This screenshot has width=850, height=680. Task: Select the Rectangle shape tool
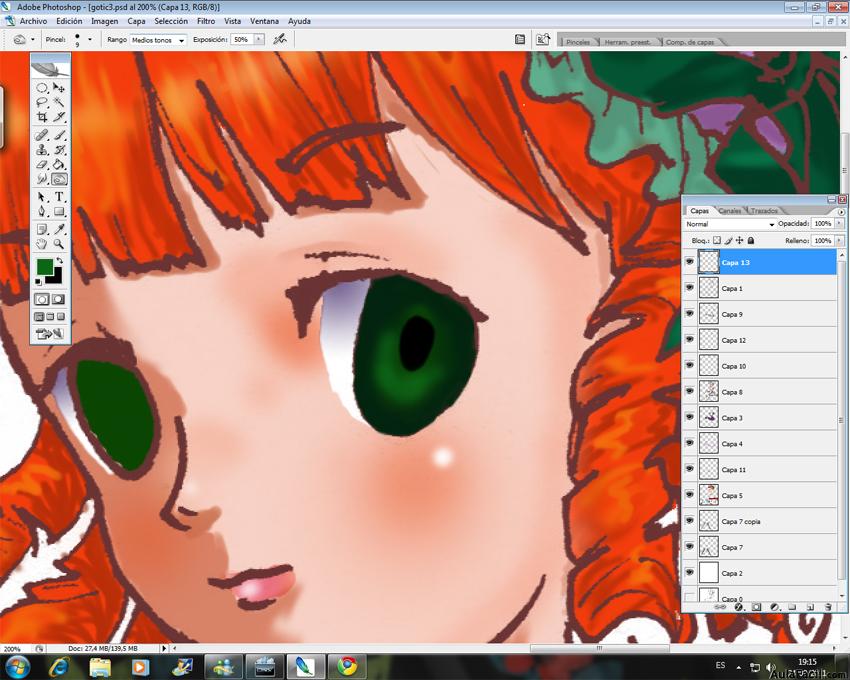click(59, 211)
